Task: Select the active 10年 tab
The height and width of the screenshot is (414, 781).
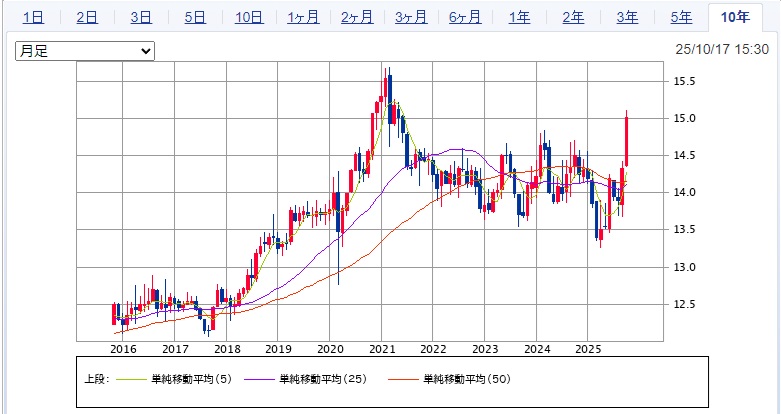Action: coord(735,17)
